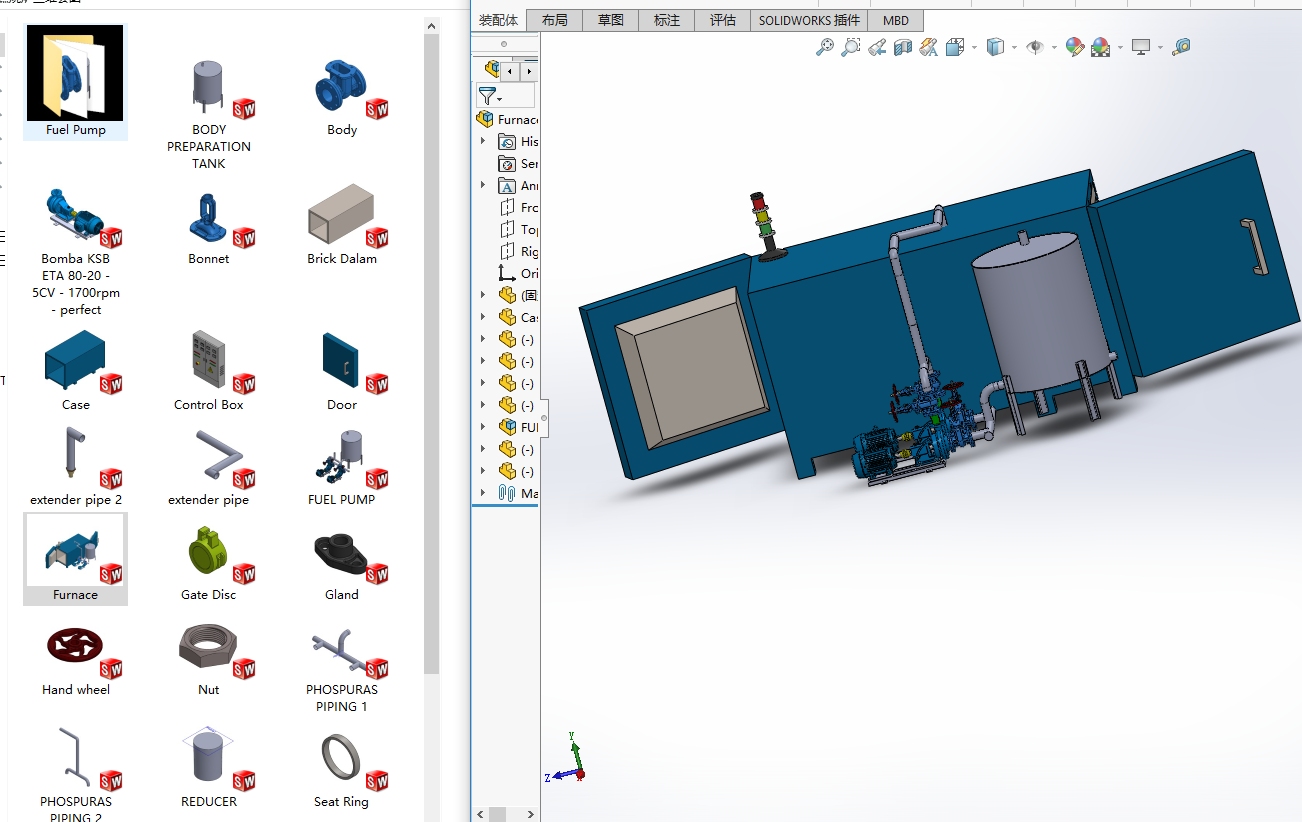
Task: Select the Furnace assembly file thumbnail
Action: pyautogui.click(x=76, y=553)
